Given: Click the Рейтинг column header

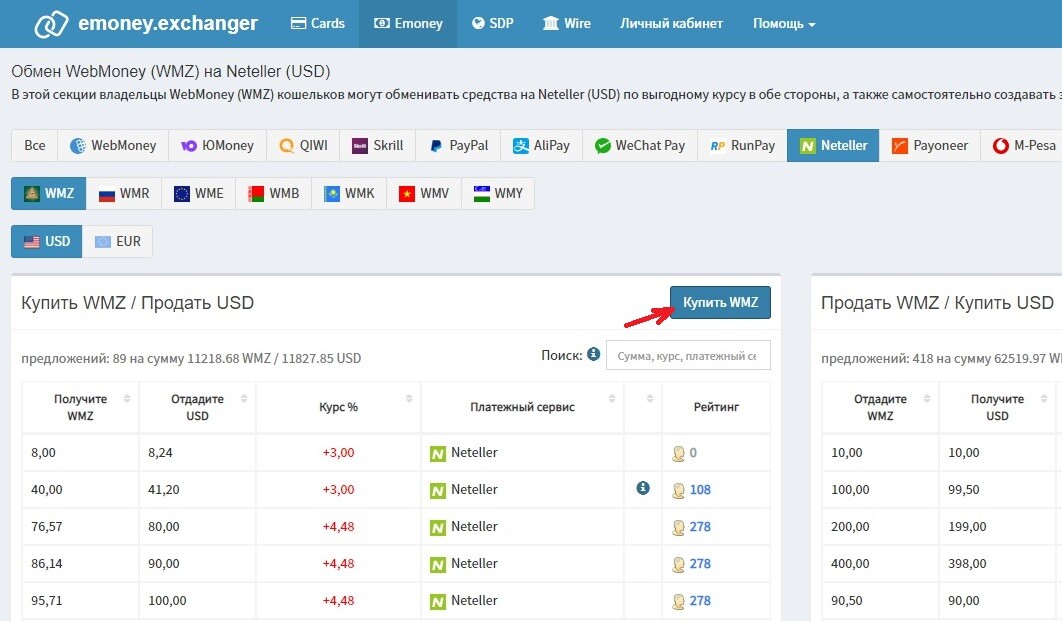Looking at the screenshot, I should [x=716, y=407].
